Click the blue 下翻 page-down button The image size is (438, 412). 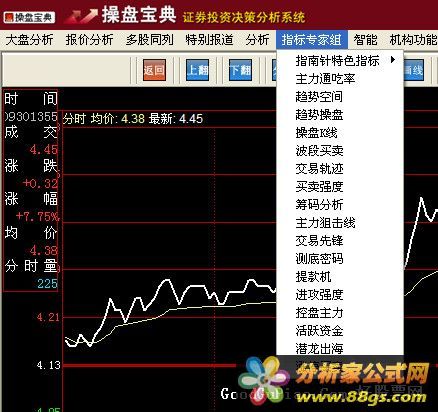(x=240, y=70)
